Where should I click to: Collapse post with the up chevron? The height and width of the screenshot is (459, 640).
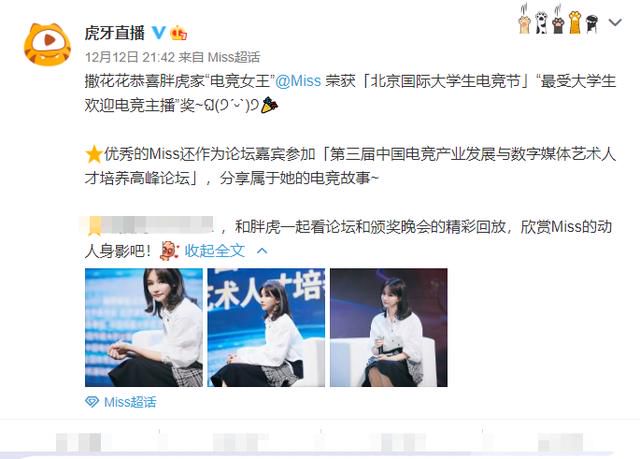[262, 251]
